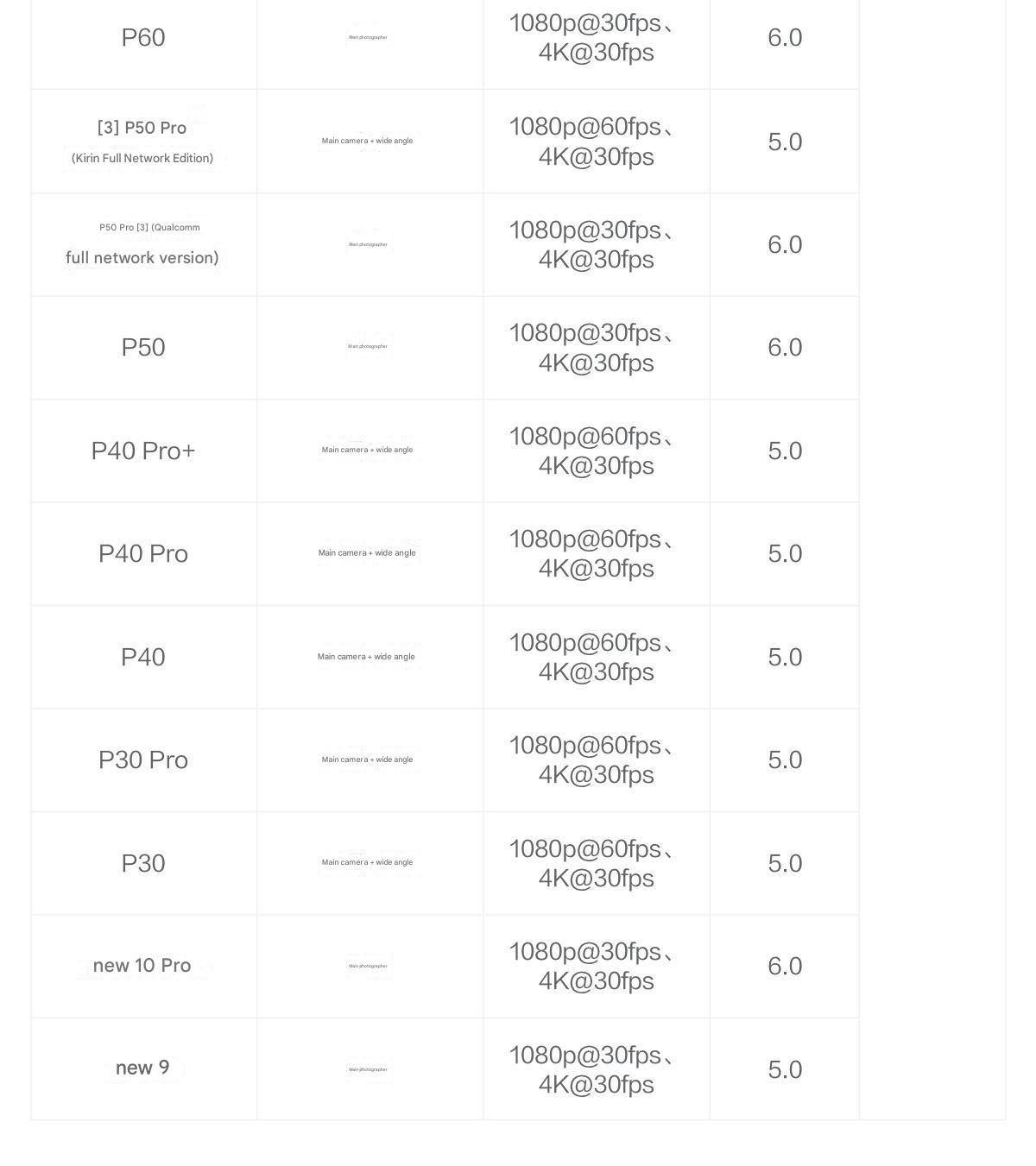1036x1166 pixels.
Task: Select Main camera + wide angle in the P30 row
Action: pos(367,862)
